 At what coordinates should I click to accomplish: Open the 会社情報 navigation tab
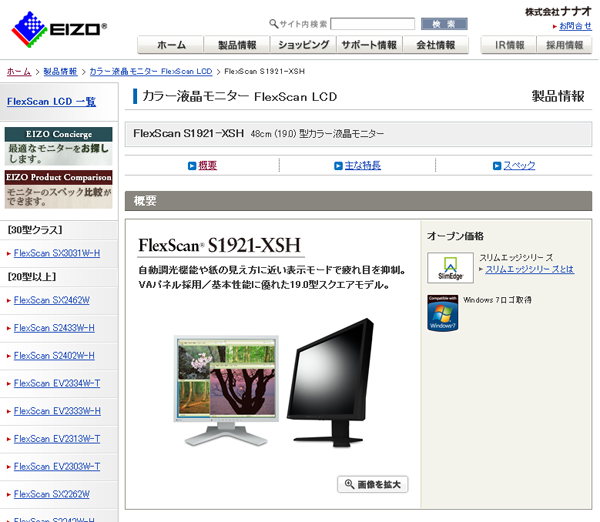pyautogui.click(x=435, y=45)
